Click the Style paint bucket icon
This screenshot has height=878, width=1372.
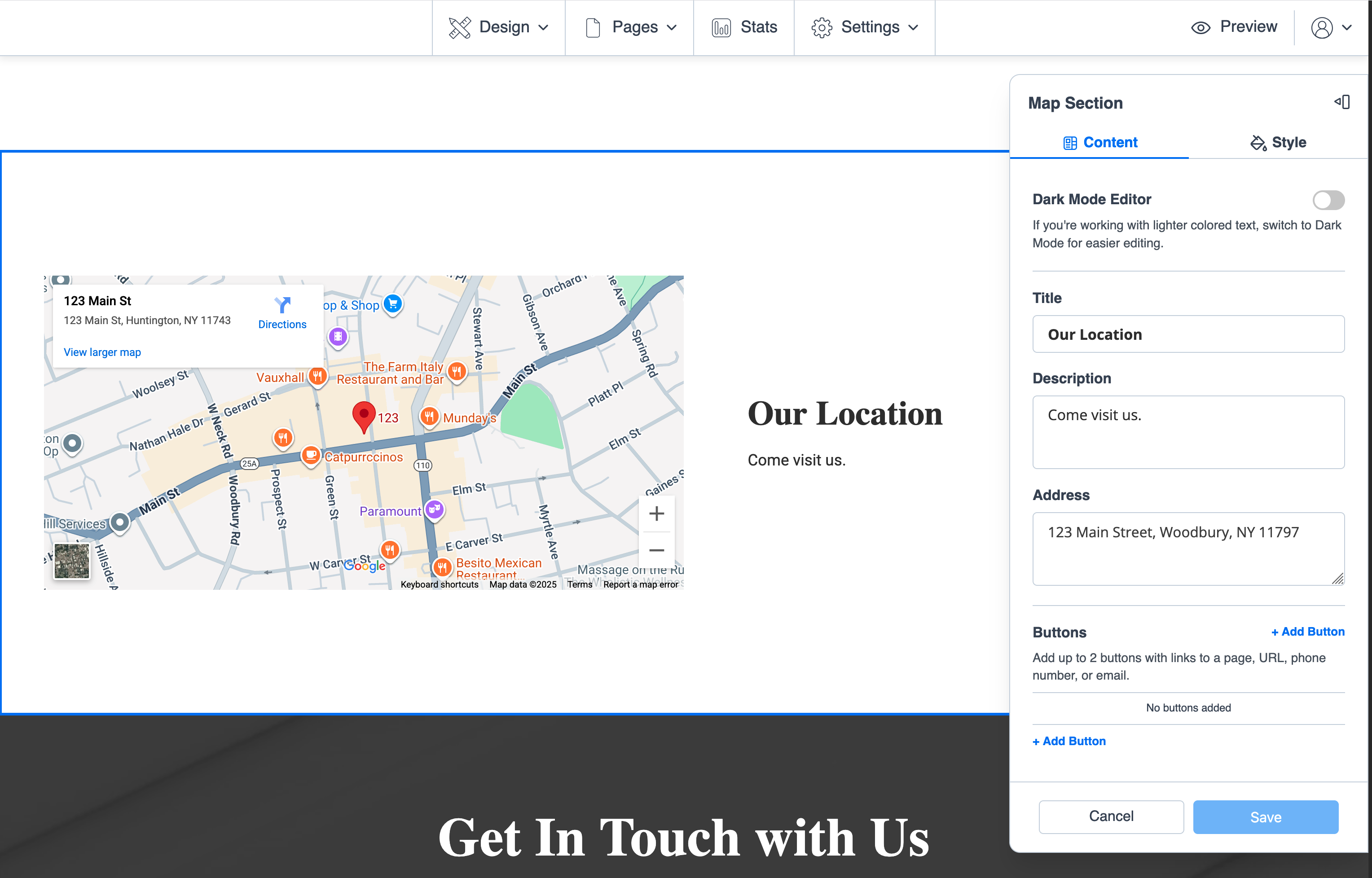(1258, 143)
